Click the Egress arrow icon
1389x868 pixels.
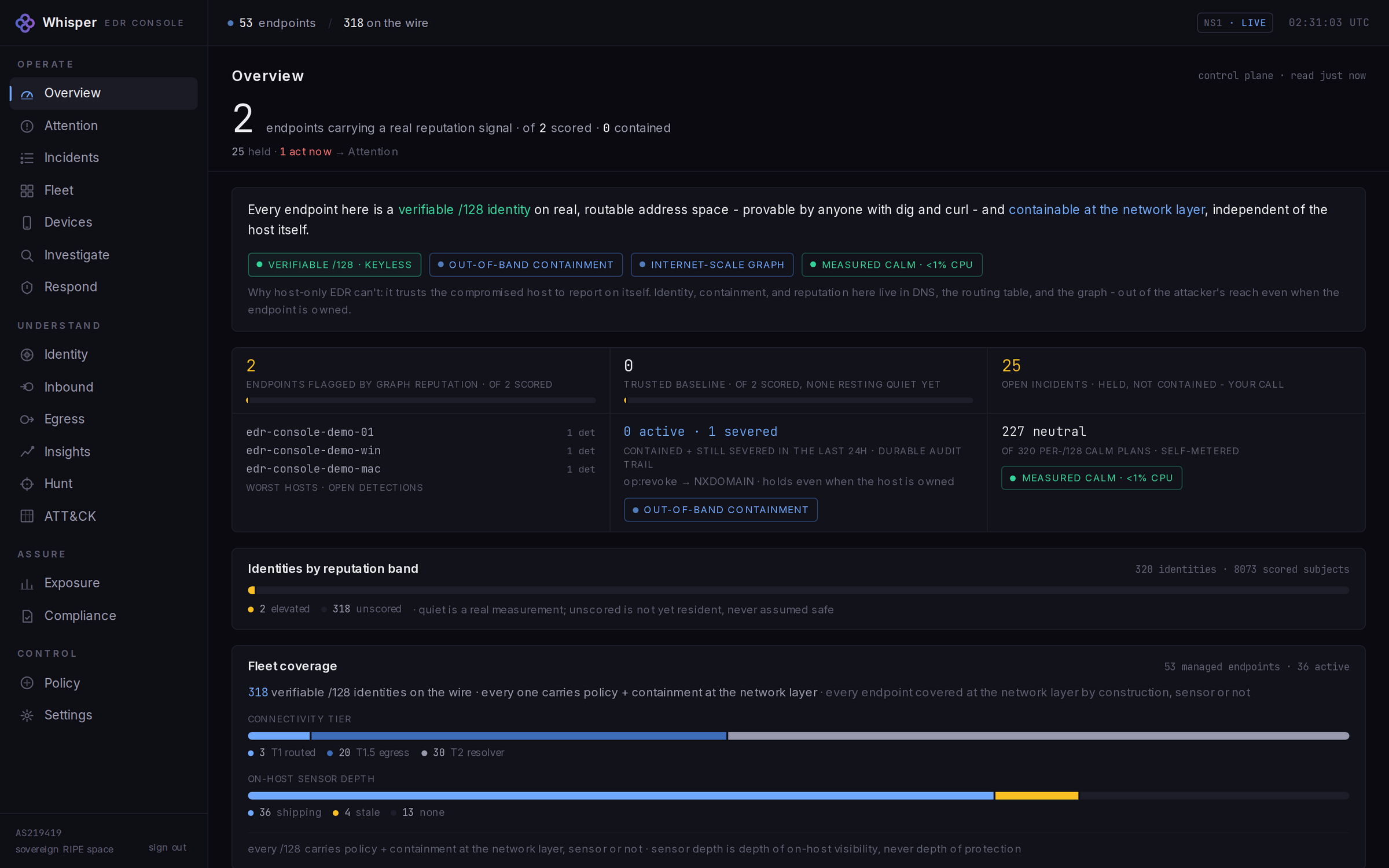click(27, 420)
